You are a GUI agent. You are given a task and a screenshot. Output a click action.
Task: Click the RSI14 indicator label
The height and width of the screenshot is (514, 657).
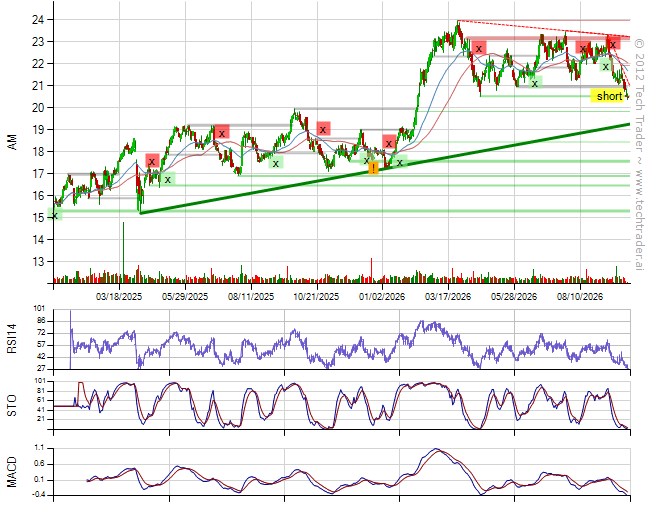point(12,339)
